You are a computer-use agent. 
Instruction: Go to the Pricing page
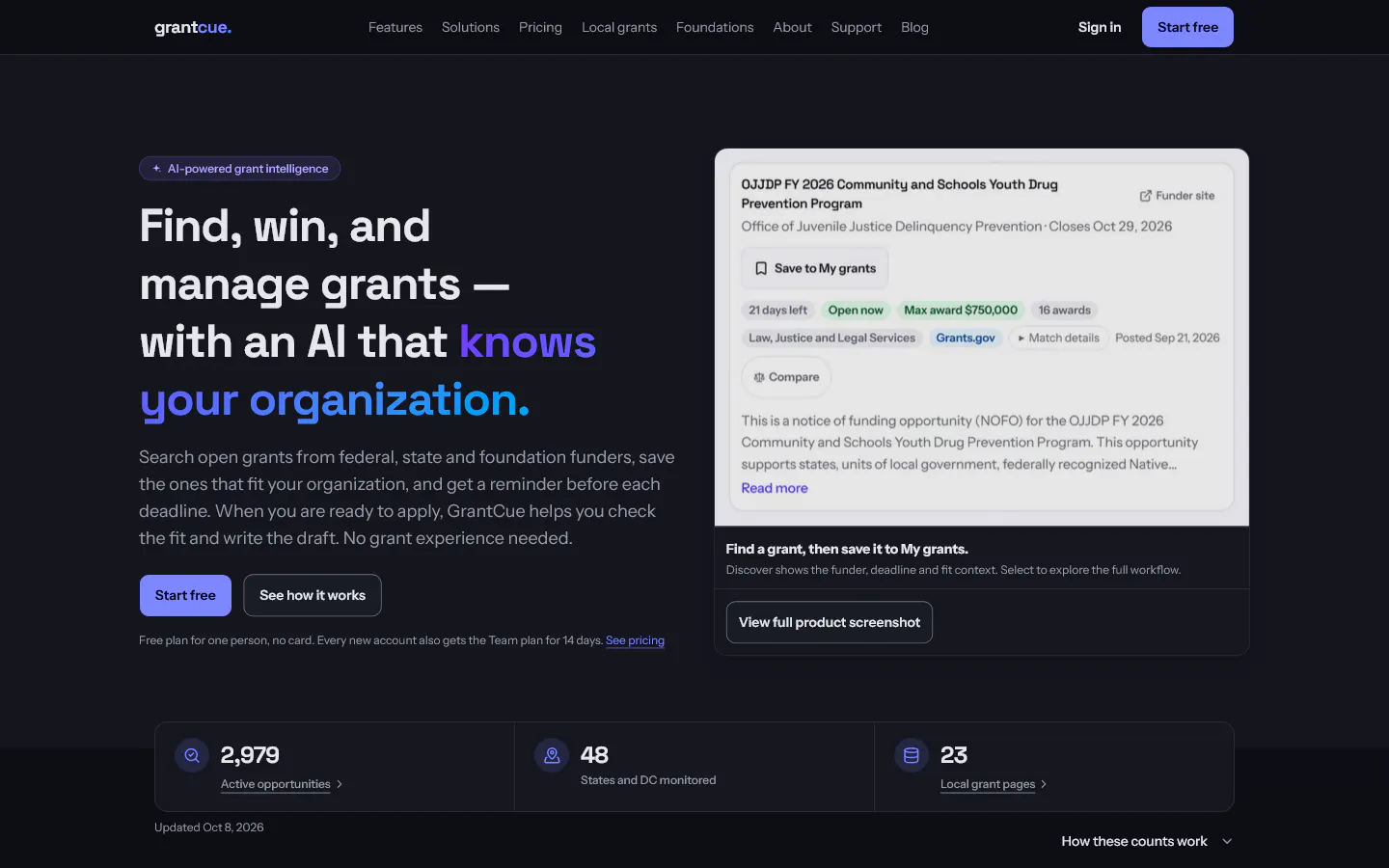point(540,27)
